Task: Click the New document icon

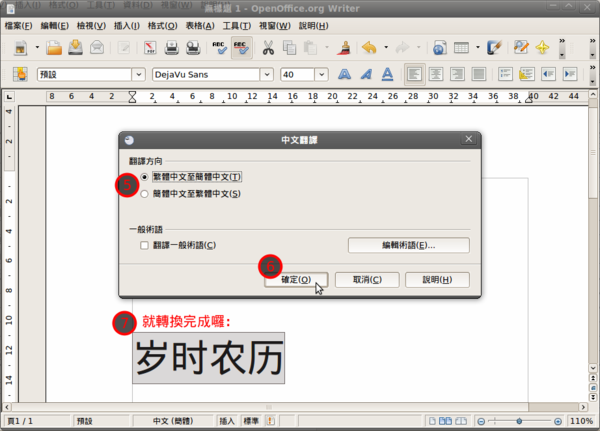Action: [20, 48]
